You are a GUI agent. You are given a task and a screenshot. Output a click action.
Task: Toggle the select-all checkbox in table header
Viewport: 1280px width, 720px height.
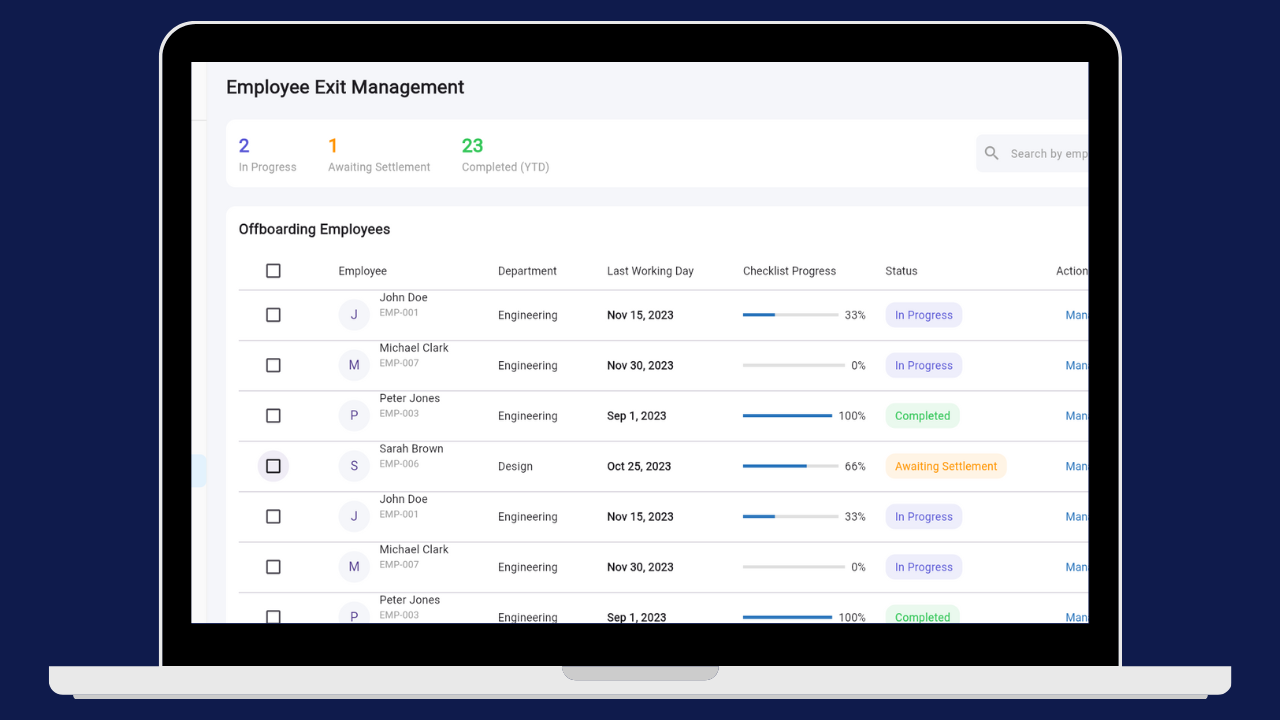pyautogui.click(x=273, y=270)
